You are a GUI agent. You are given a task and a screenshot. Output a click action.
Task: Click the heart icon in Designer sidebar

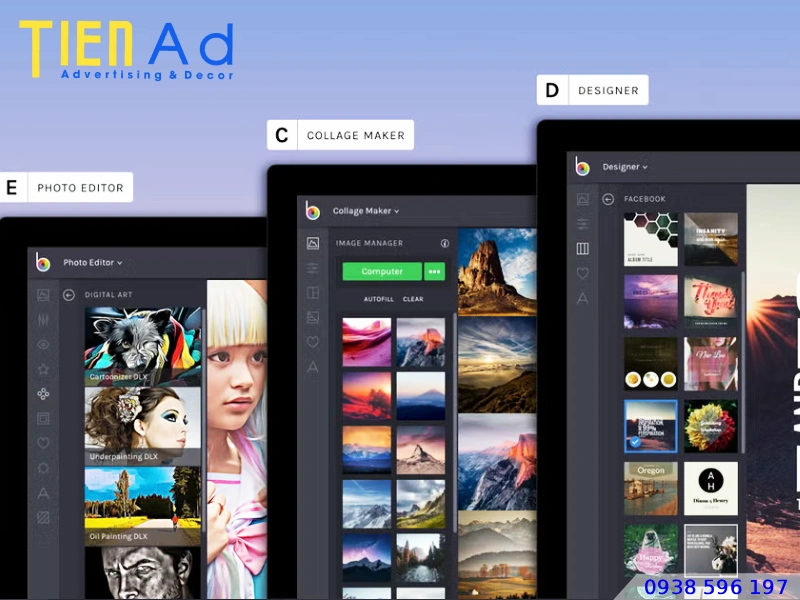point(583,273)
